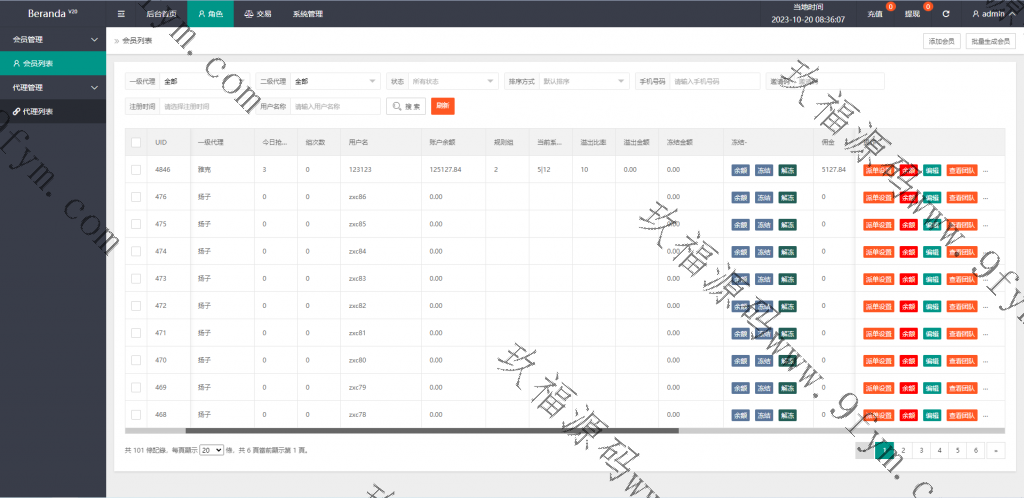
Task: Select 会员列表 user icon in sidebar
Action: 16,63
